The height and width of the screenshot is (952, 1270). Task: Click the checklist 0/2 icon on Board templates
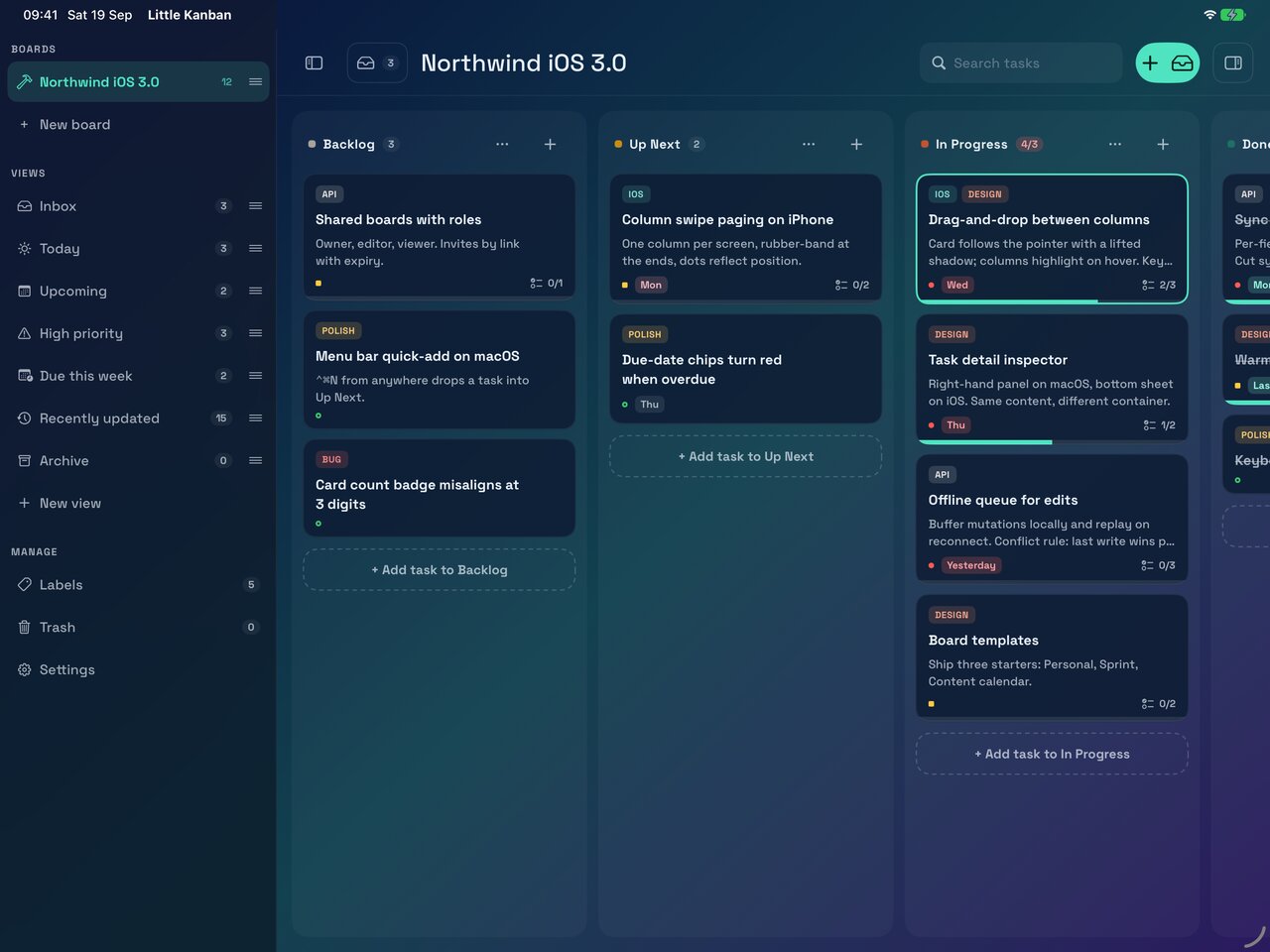click(x=1159, y=704)
